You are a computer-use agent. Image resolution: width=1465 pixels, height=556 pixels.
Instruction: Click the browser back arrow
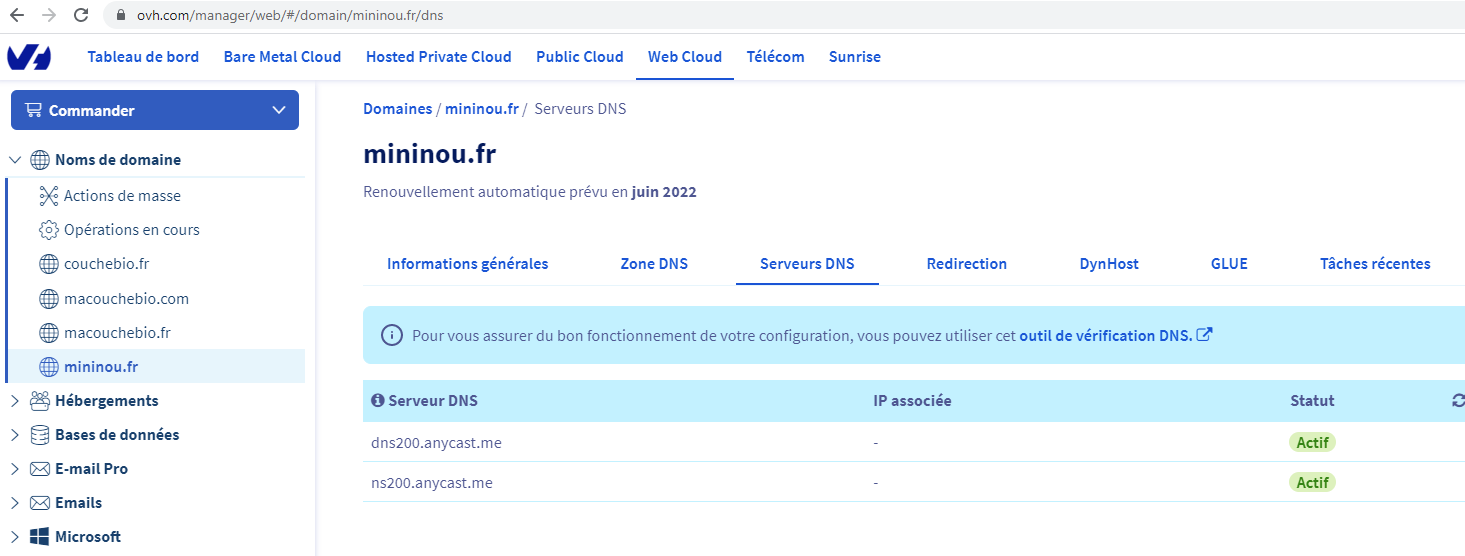point(17,15)
